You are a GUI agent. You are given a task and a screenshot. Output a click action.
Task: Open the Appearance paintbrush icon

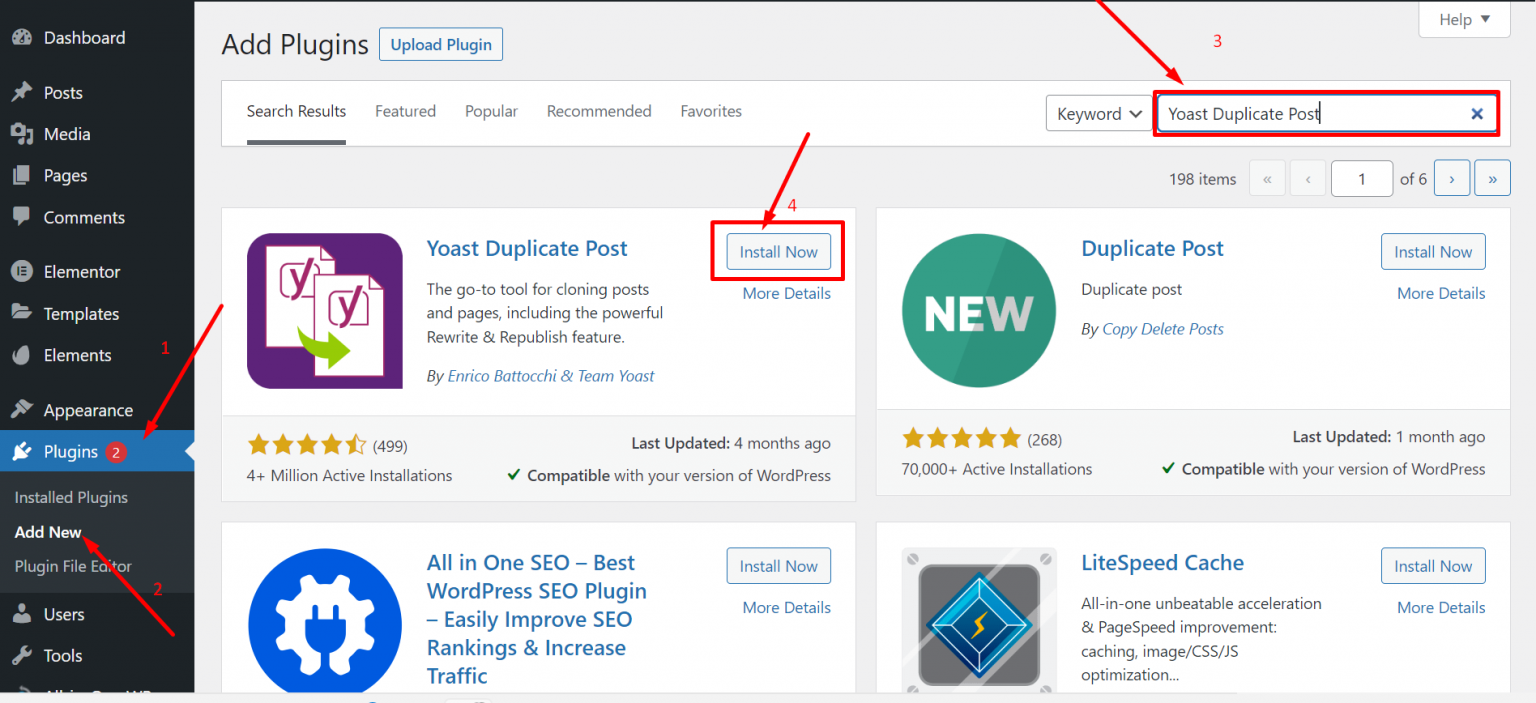(22, 409)
